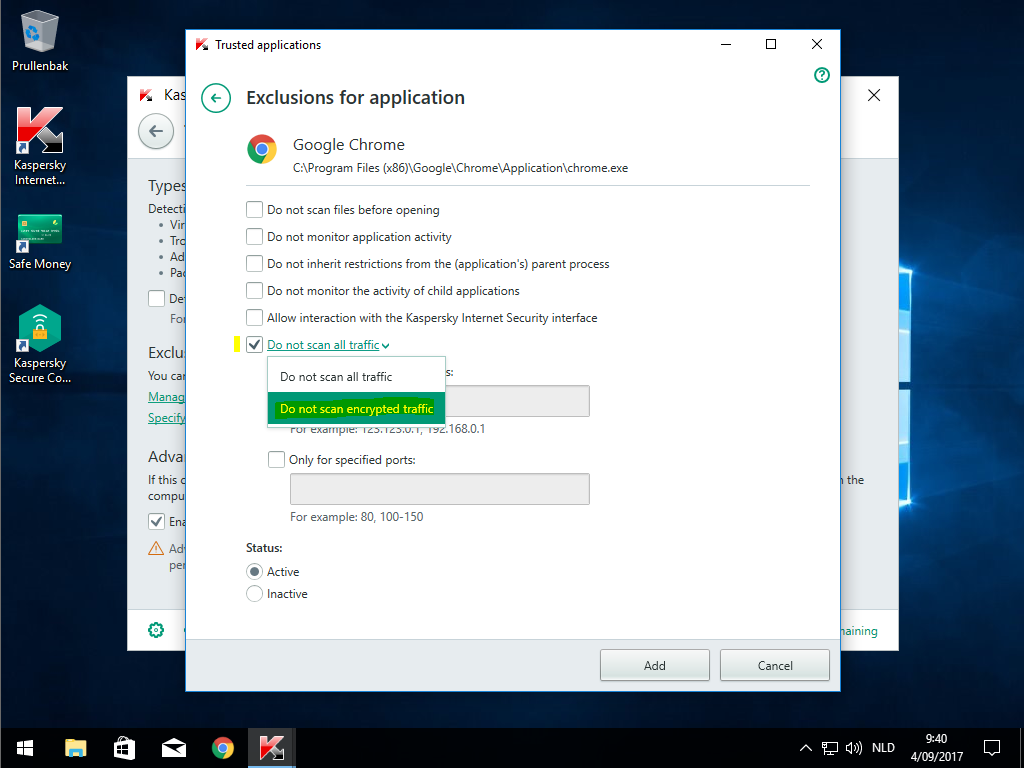Choose Do not scan encrypted traffic option
Viewport: 1024px width, 768px height.
pos(356,409)
